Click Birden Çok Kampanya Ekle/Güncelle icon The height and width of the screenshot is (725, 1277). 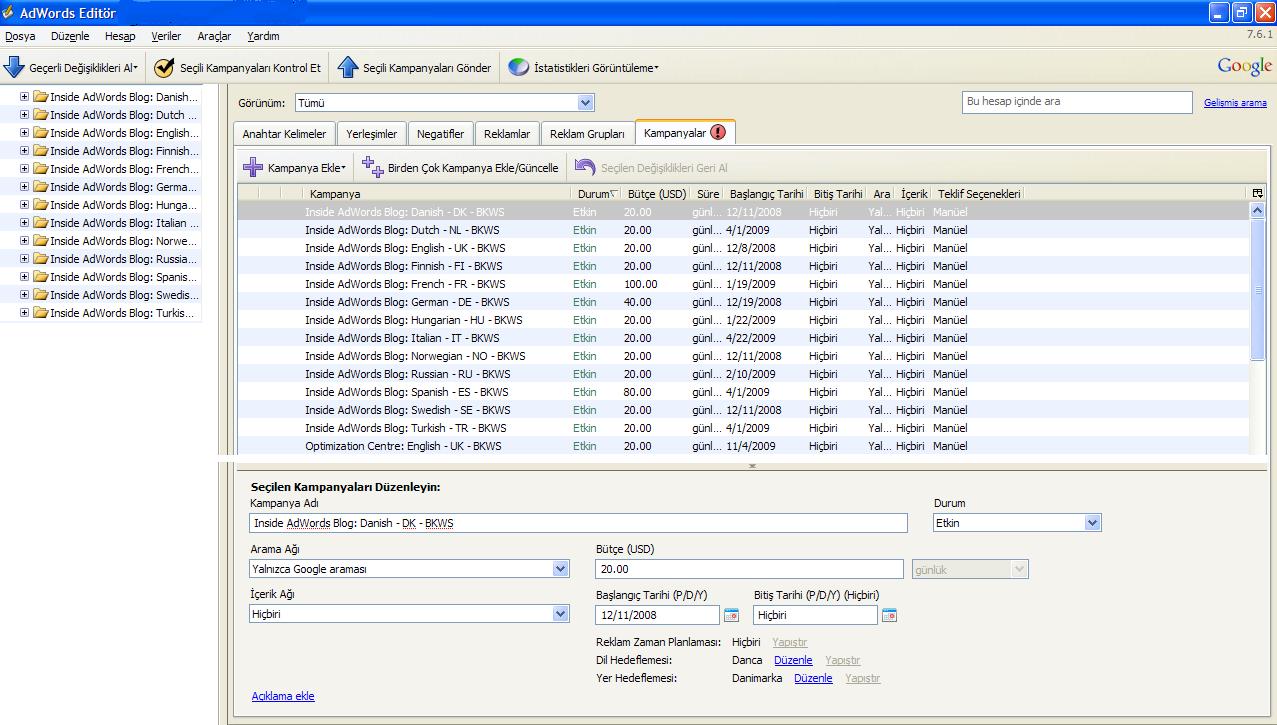372,167
